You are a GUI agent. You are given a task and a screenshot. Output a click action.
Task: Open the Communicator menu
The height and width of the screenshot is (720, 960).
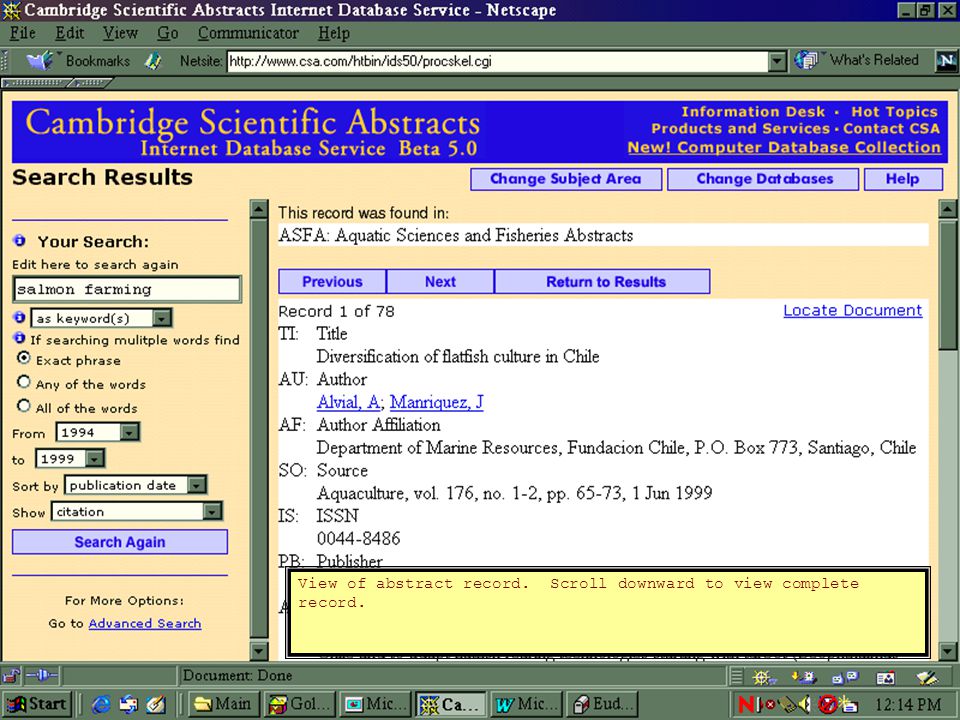pyautogui.click(x=248, y=33)
